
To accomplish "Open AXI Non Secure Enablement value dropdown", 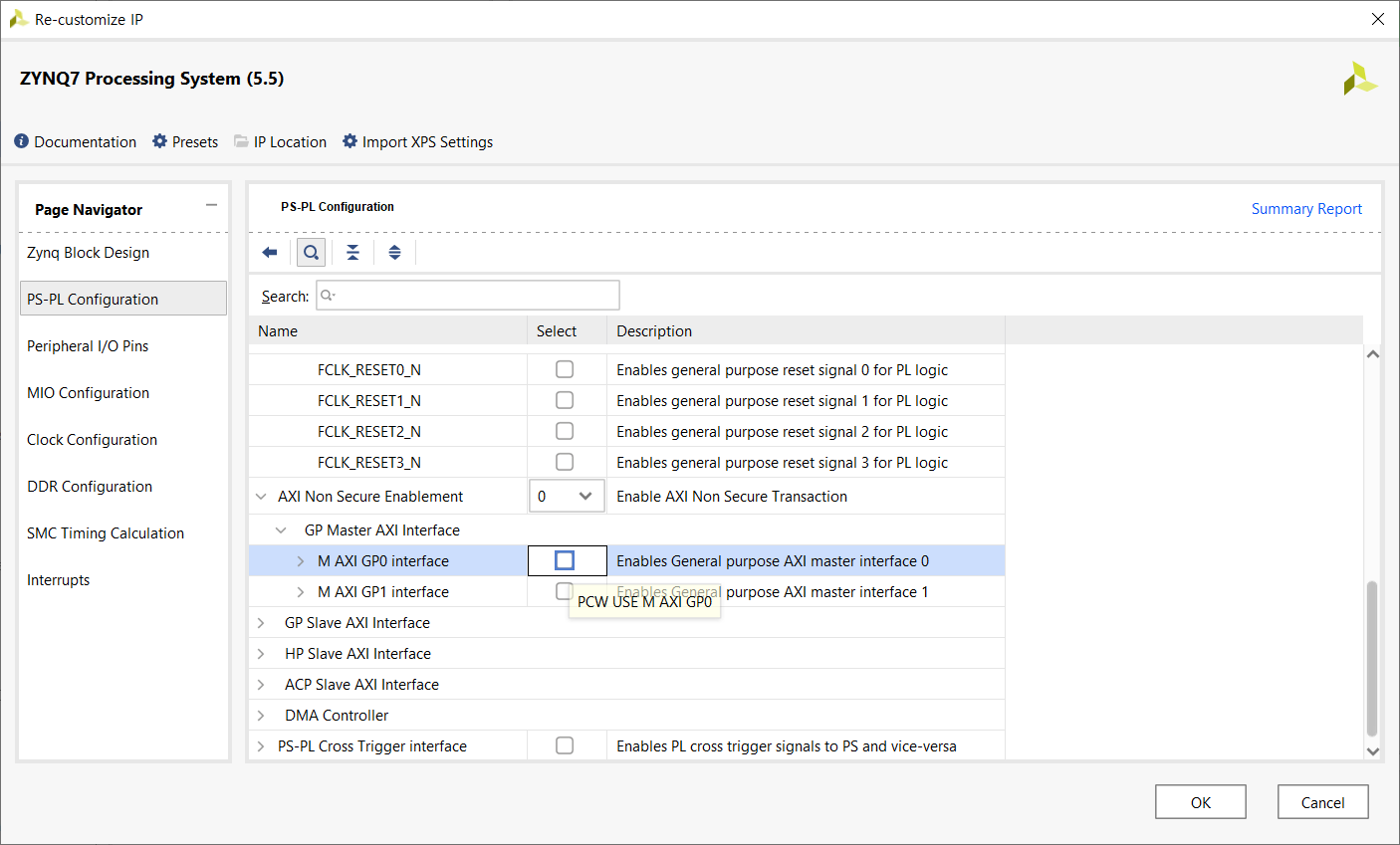I will coord(567,496).
